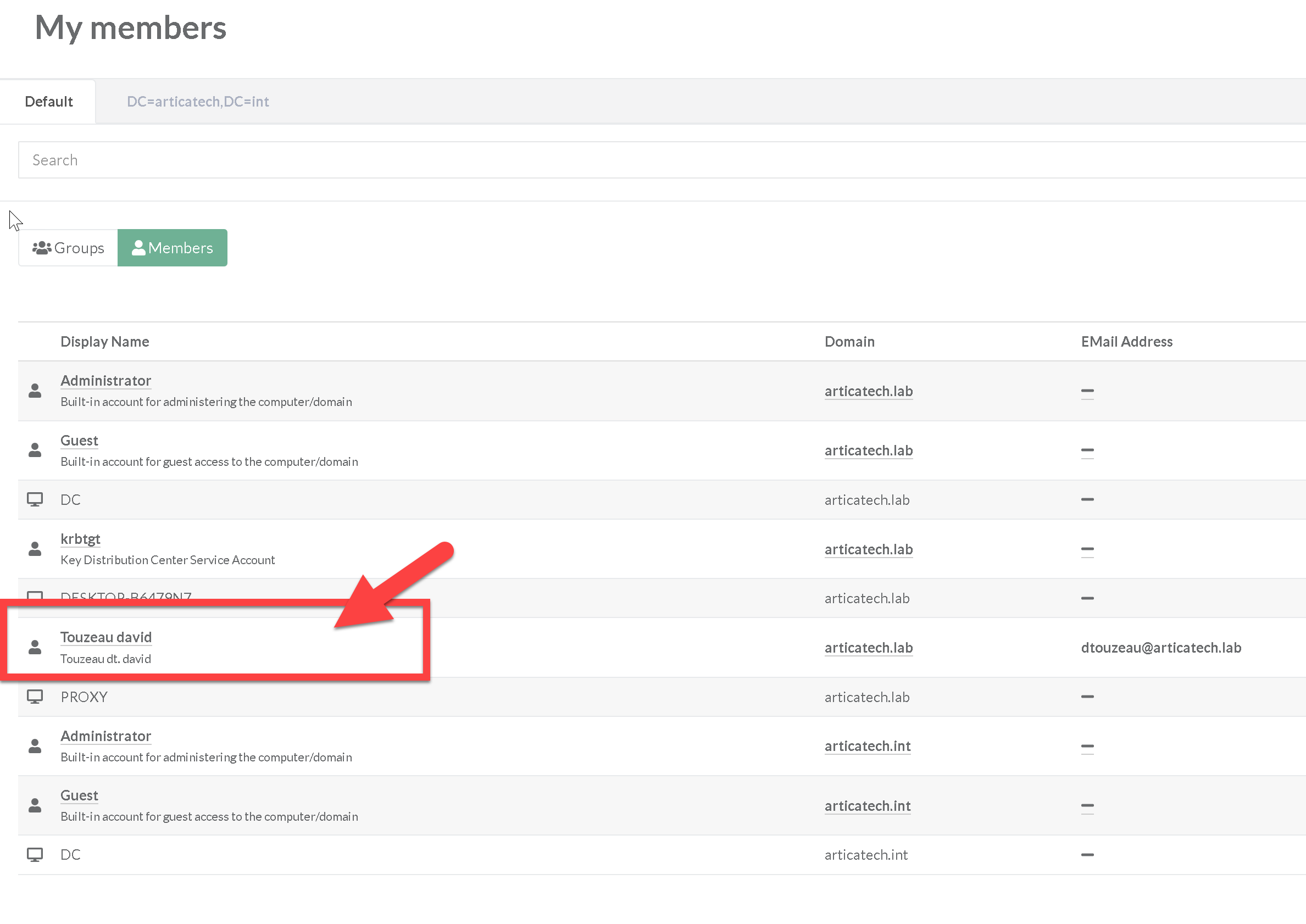Image resolution: width=1306 pixels, height=924 pixels.
Task: Click the Display Name column header
Action: click(x=105, y=341)
